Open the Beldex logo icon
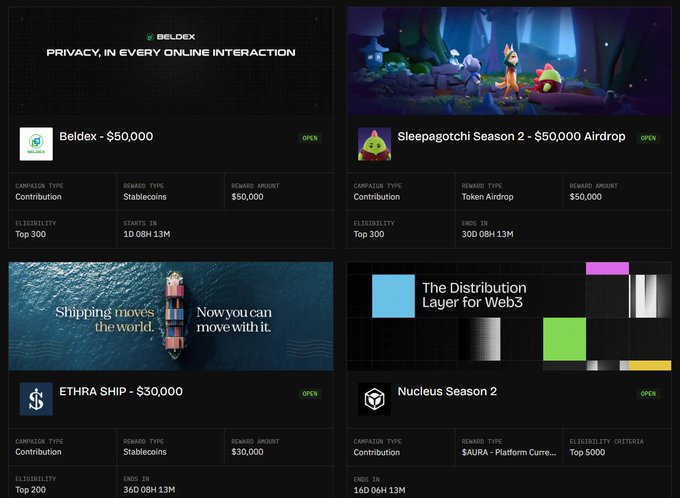The height and width of the screenshot is (498, 680). coord(36,144)
